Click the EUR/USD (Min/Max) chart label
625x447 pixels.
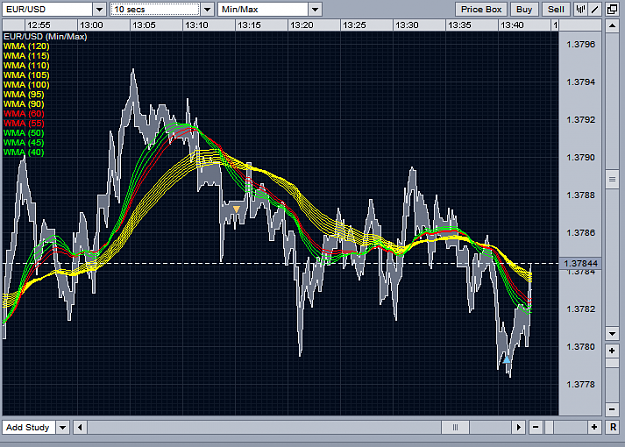[45, 37]
